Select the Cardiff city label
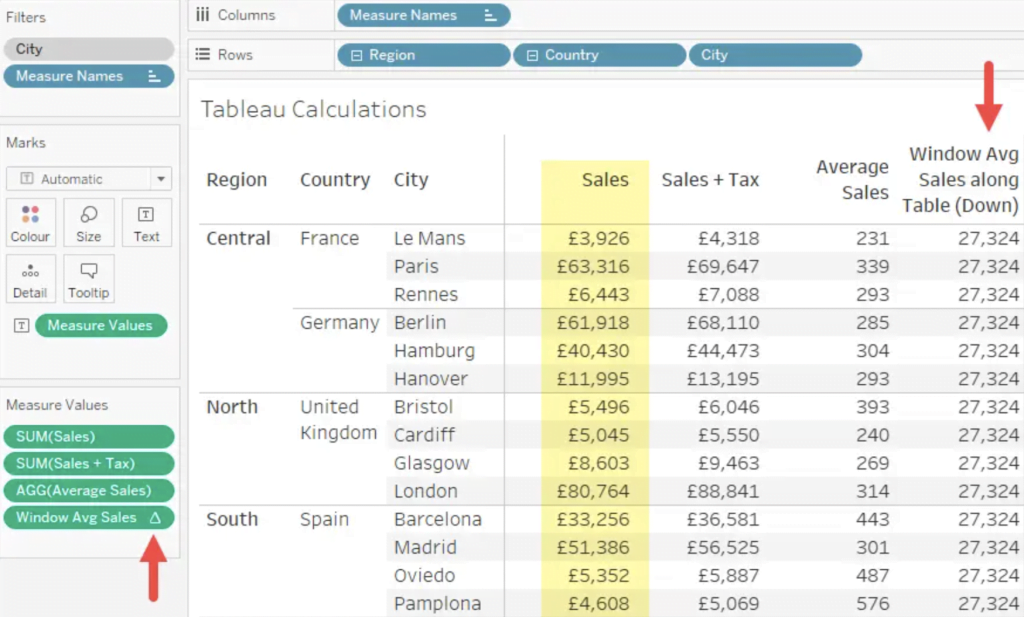The image size is (1024, 617). (x=424, y=435)
